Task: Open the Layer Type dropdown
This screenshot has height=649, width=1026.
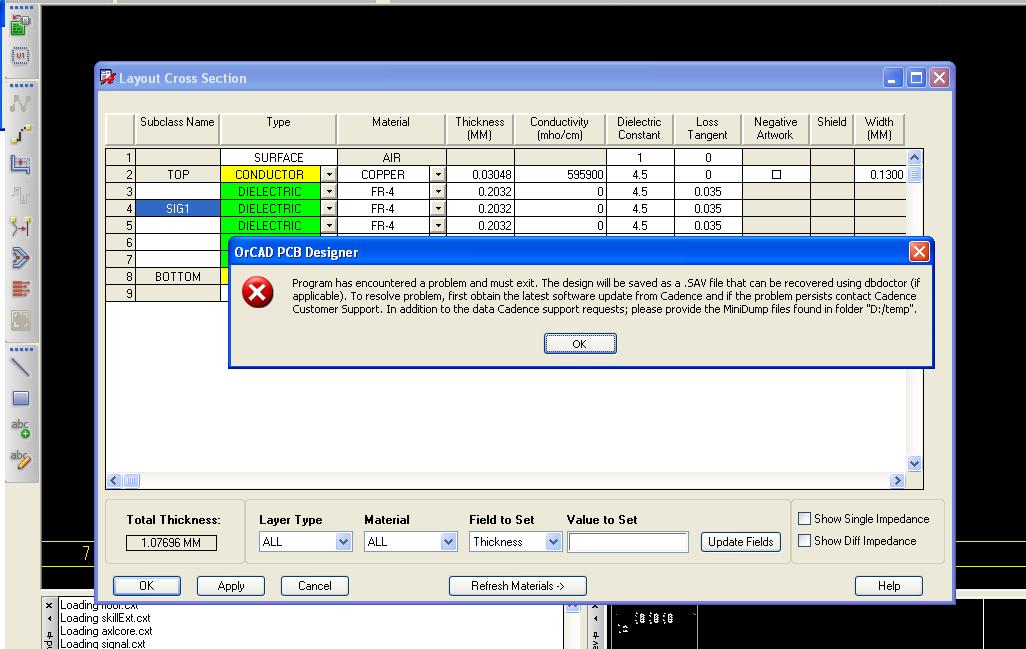Action: click(343, 542)
